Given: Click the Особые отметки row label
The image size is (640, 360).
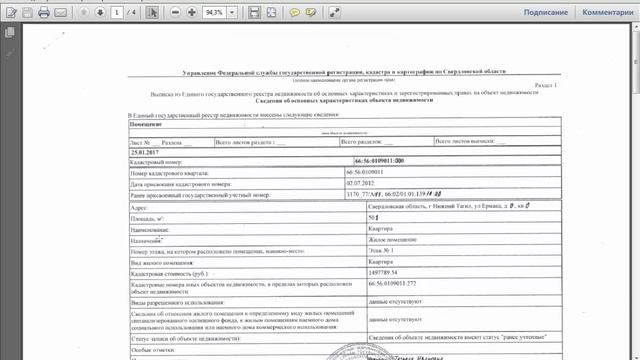Looking at the screenshot, I should pyautogui.click(x=153, y=350).
